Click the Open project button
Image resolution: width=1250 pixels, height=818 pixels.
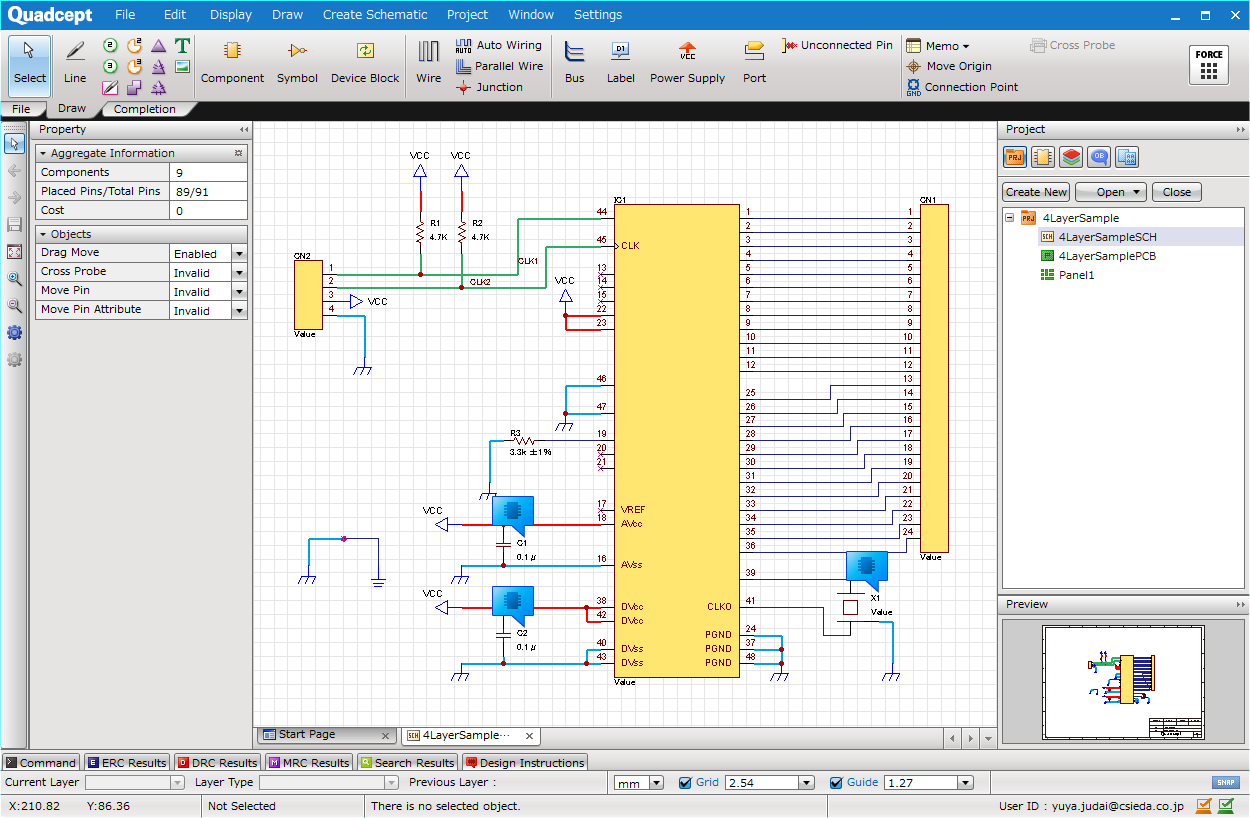pyautogui.click(x=1111, y=192)
